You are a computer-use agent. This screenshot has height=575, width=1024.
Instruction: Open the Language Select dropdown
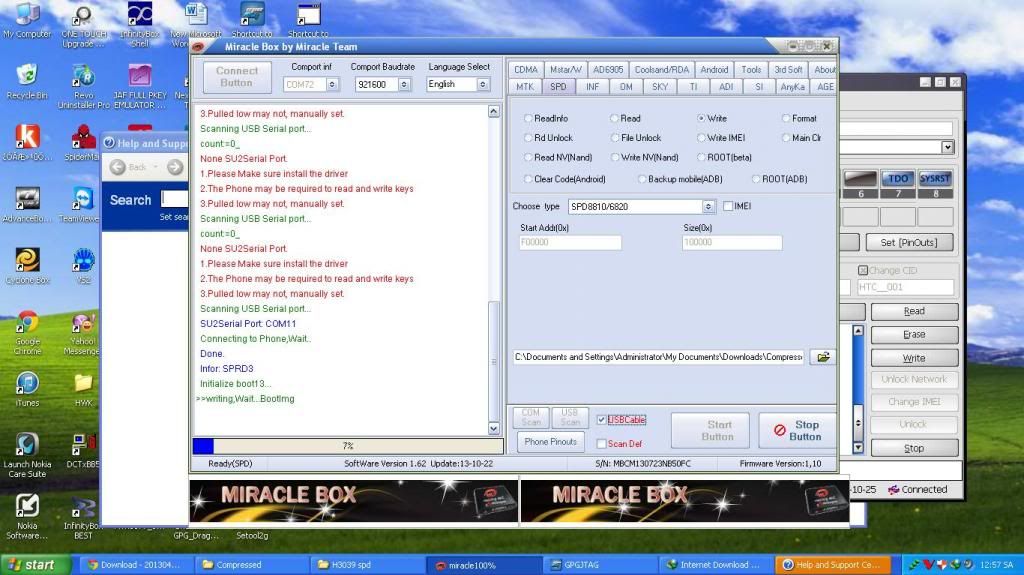(x=483, y=84)
